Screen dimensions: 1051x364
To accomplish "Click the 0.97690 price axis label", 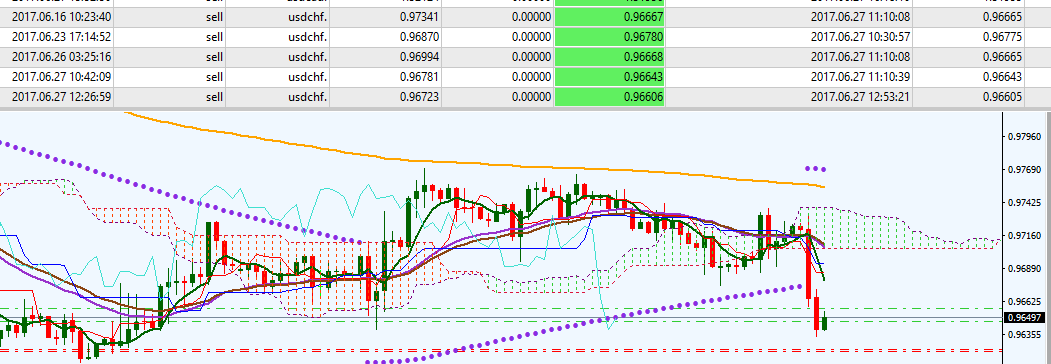I will click(1025, 170).
